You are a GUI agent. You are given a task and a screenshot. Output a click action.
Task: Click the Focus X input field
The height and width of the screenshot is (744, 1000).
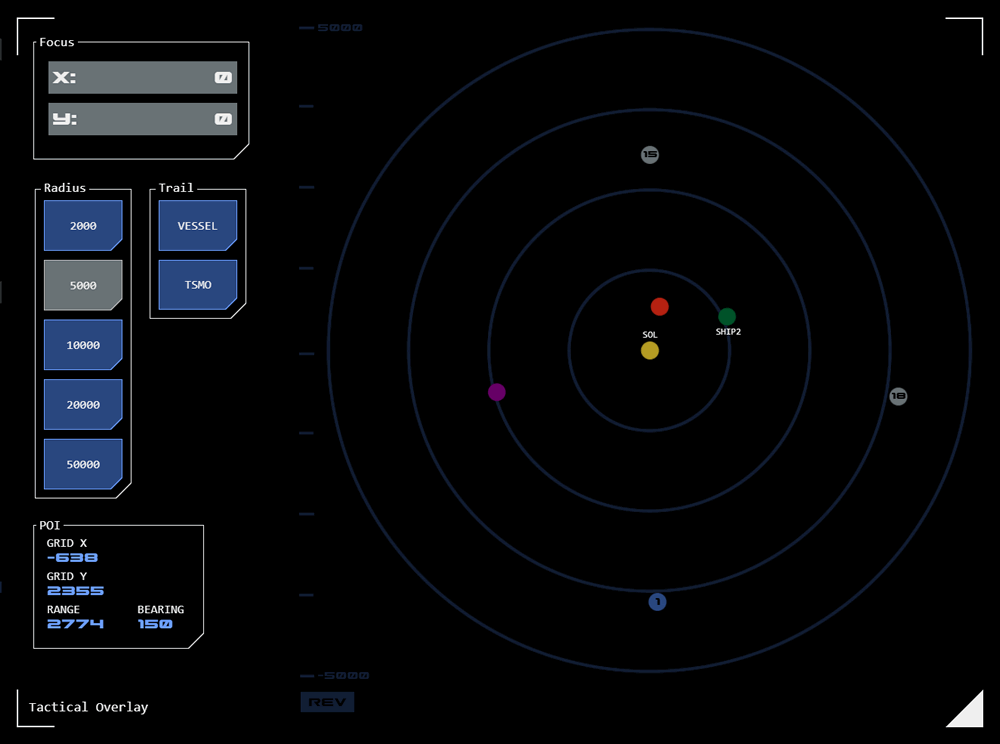(143, 78)
